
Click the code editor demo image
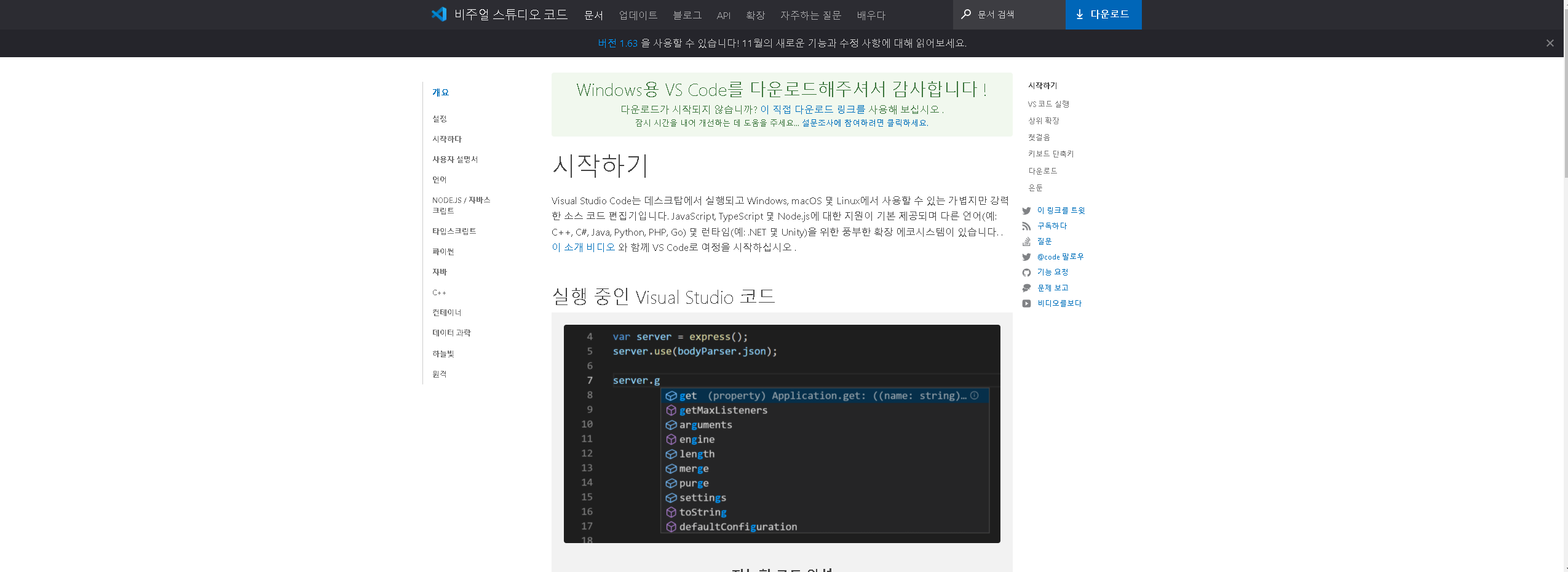[x=782, y=434]
